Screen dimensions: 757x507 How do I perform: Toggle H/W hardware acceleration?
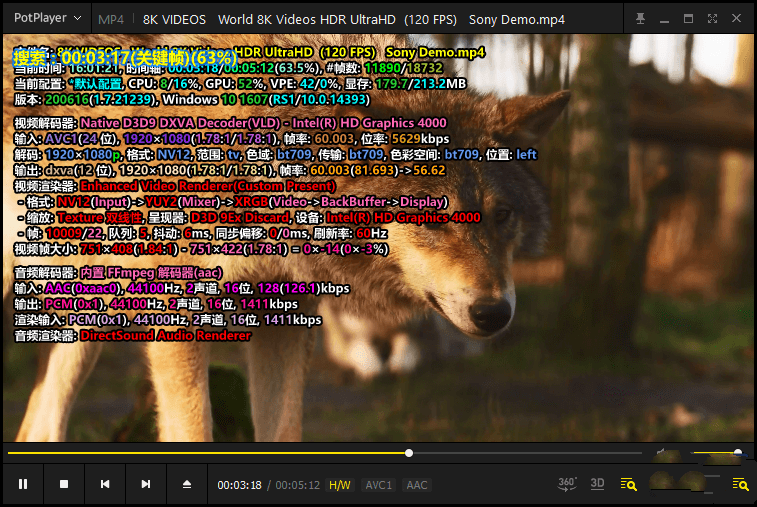(x=340, y=485)
